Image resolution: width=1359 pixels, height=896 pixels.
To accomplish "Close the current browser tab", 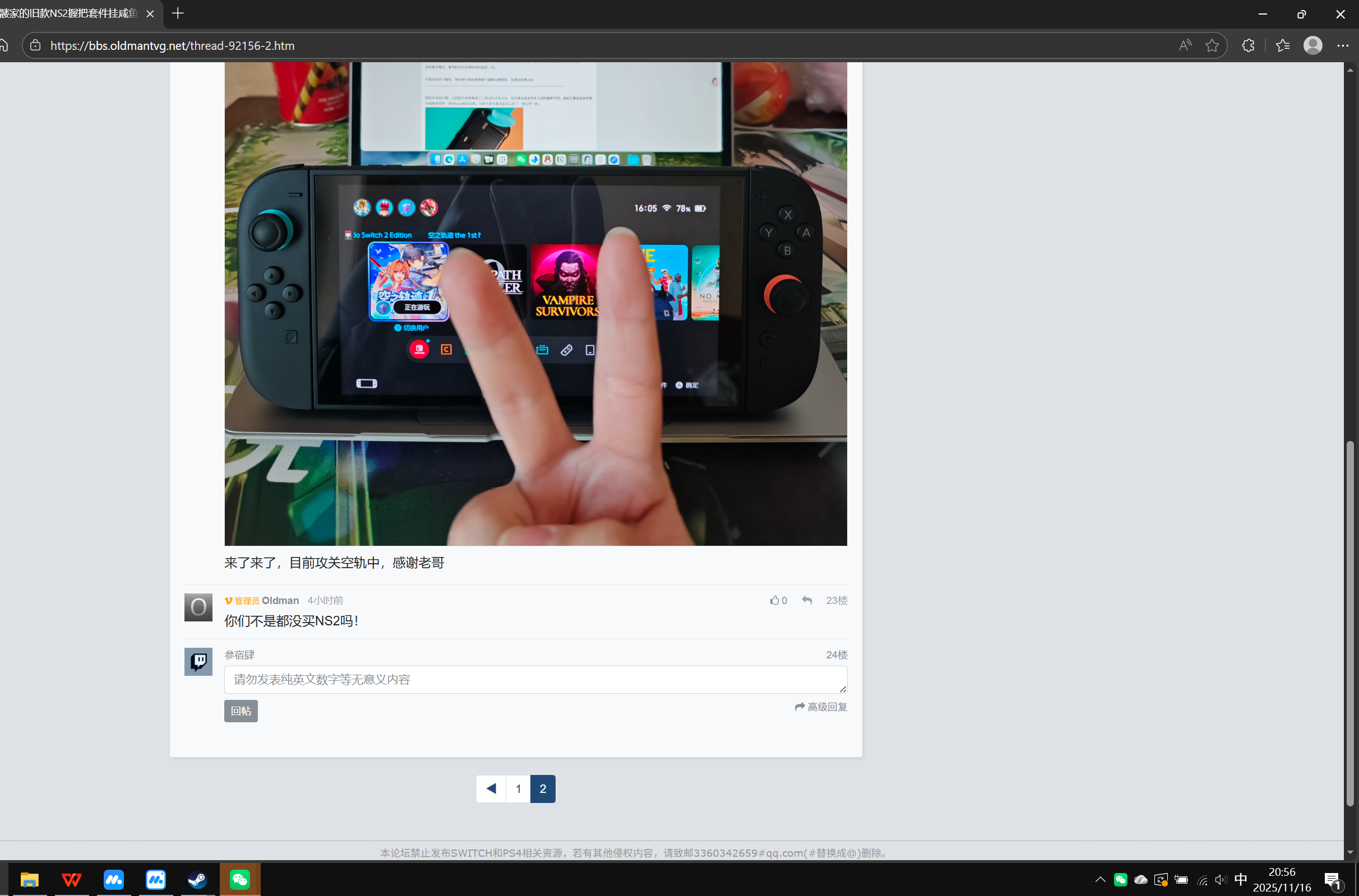I will 150,13.
